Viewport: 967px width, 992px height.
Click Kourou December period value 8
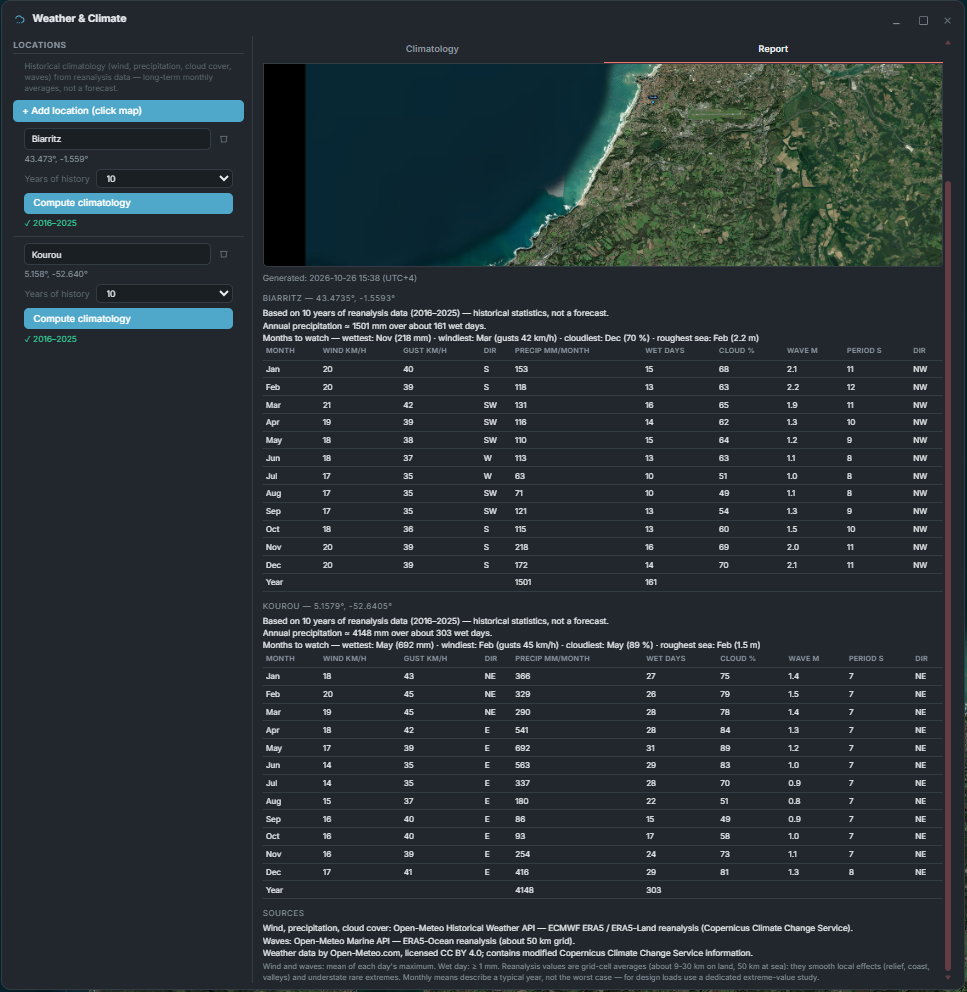(851, 872)
